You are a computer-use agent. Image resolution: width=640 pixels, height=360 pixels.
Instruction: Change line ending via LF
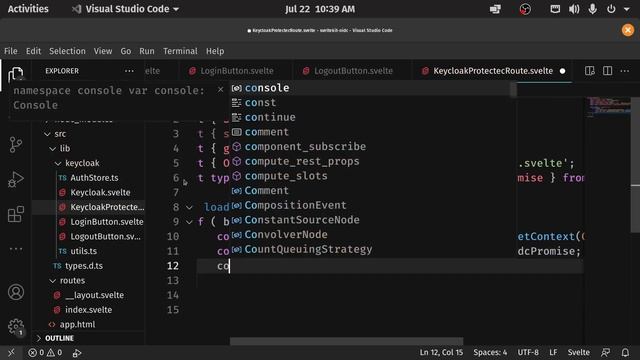553,352
